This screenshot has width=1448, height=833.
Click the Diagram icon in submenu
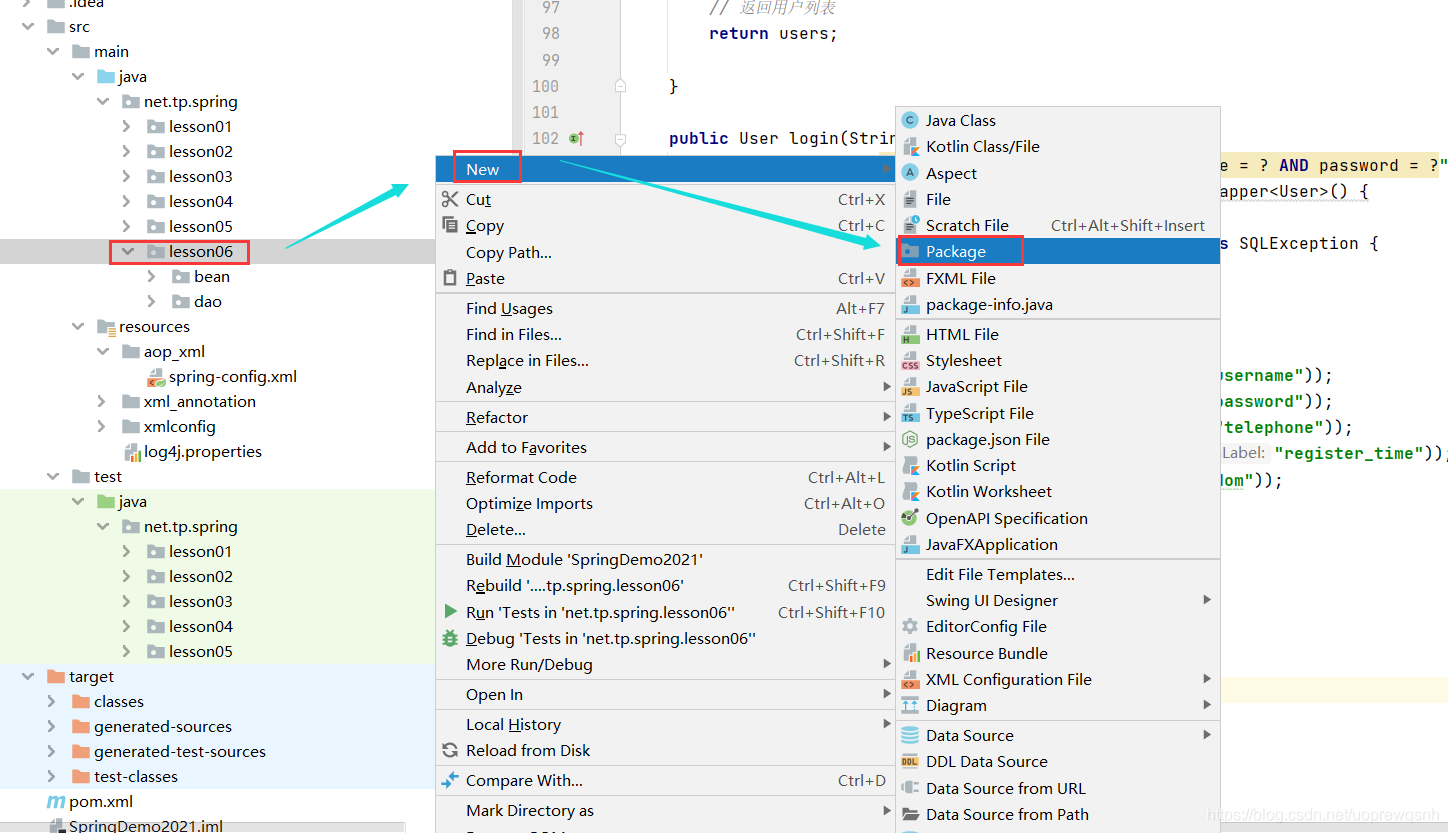click(x=910, y=705)
